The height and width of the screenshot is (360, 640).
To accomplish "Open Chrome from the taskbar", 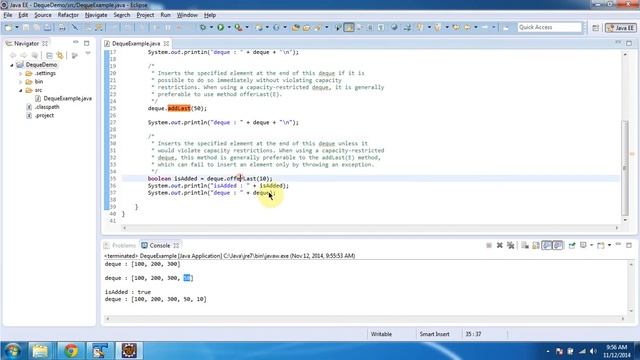I will (71, 351).
